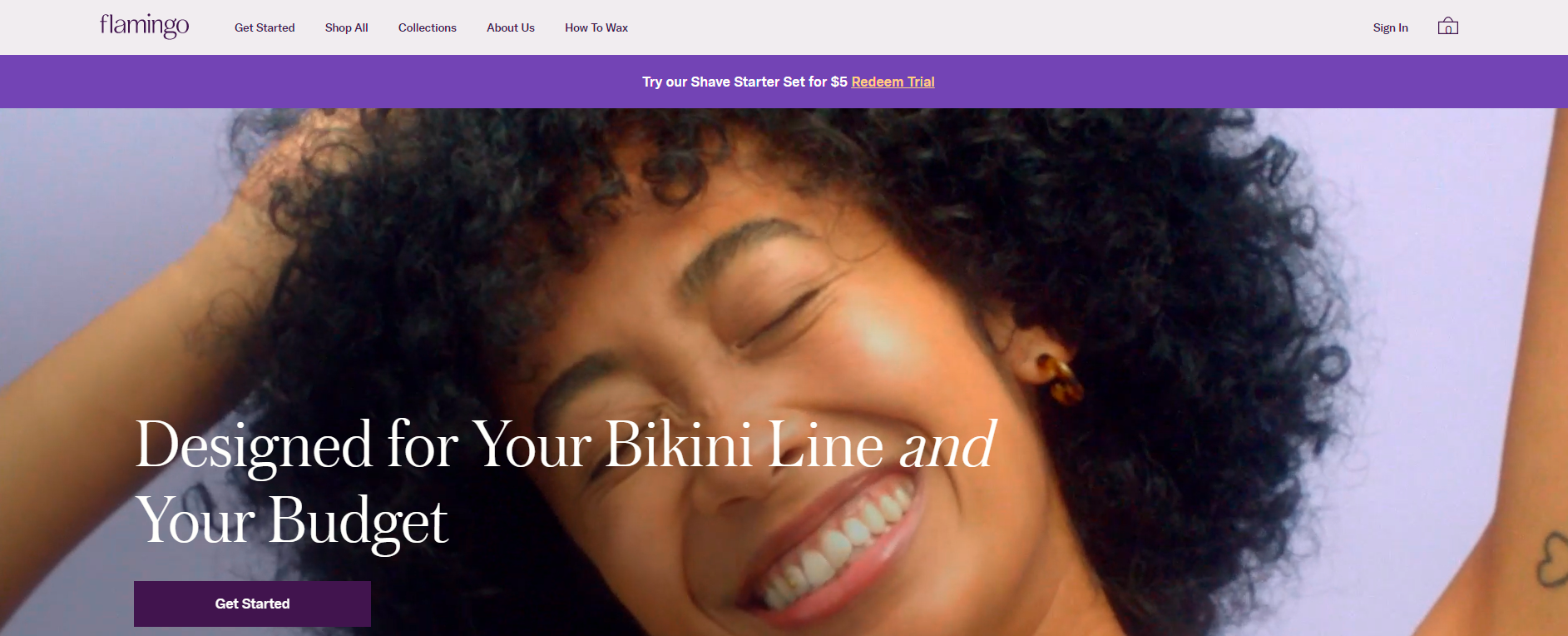Click the 'Designed for Your Bikini Line' heading
The height and width of the screenshot is (636, 1568).
pos(509,445)
